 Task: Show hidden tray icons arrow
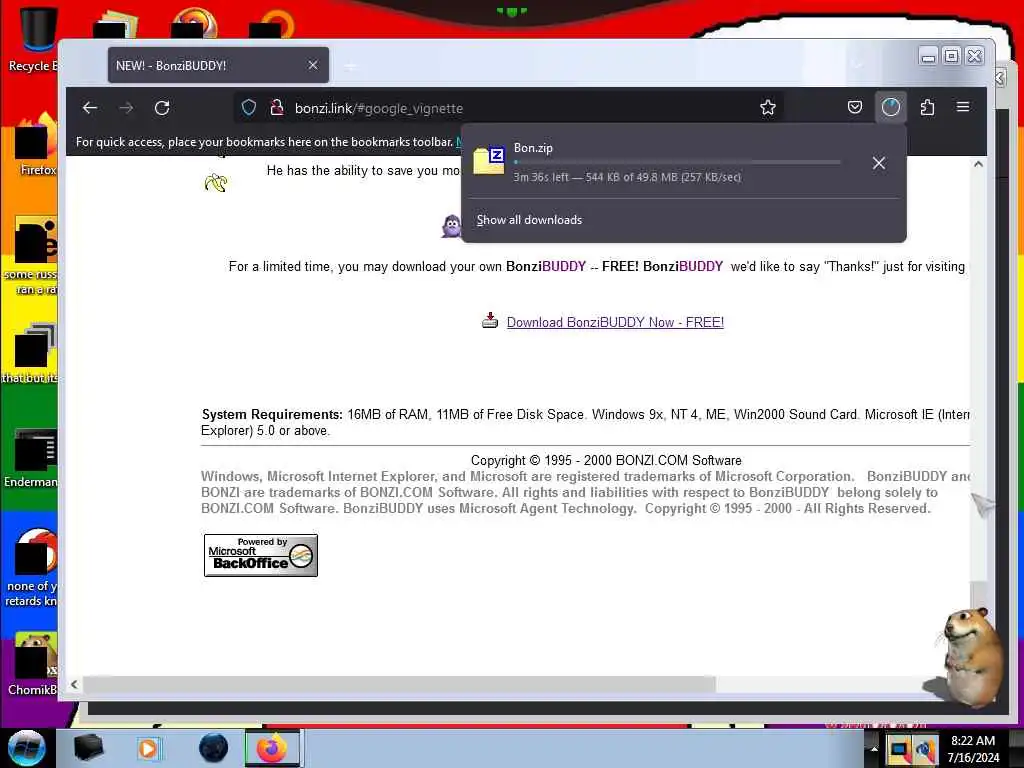point(874,749)
